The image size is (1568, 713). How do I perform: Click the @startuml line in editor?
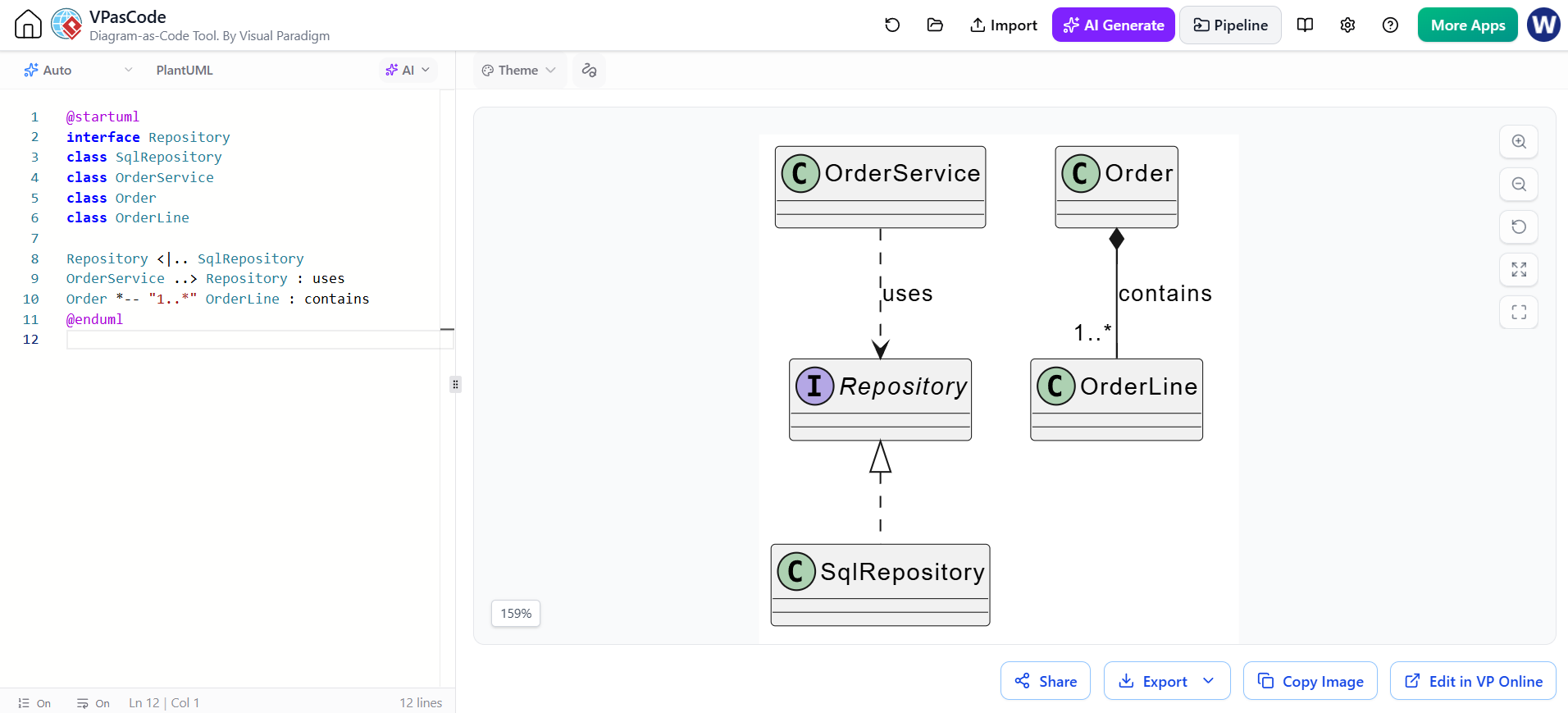pyautogui.click(x=103, y=117)
